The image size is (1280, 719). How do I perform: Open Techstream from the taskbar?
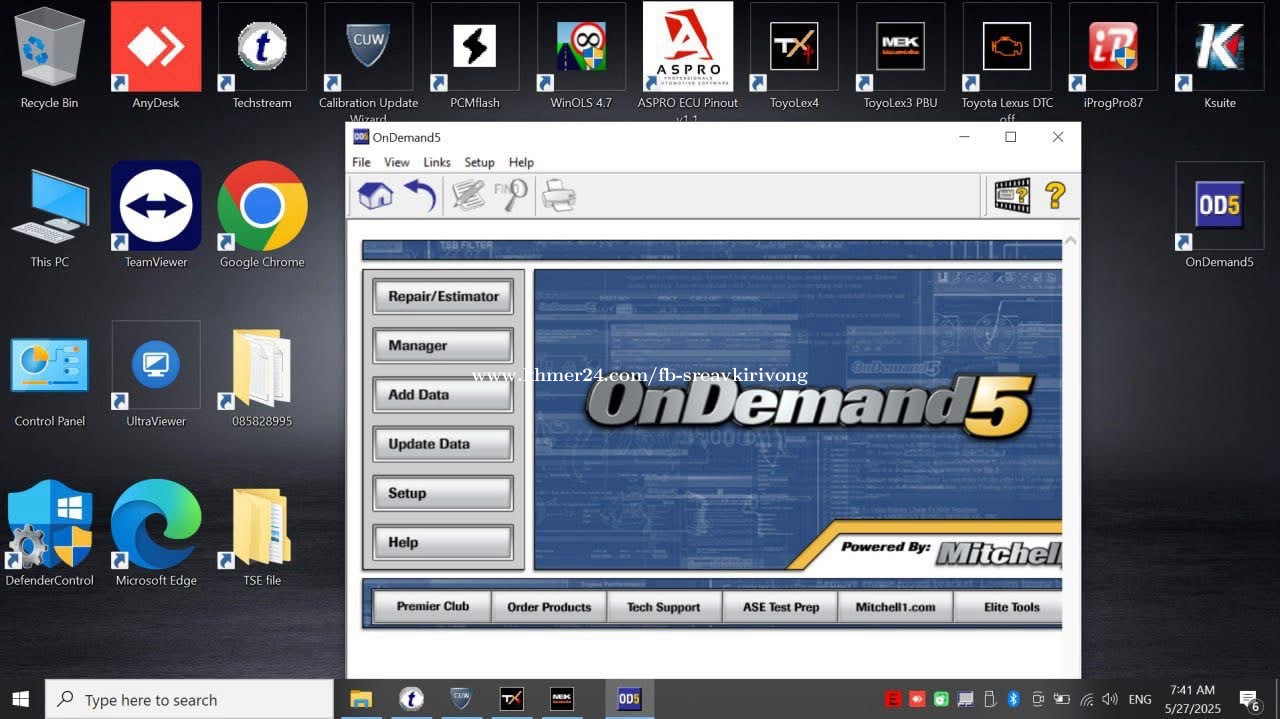click(x=411, y=699)
